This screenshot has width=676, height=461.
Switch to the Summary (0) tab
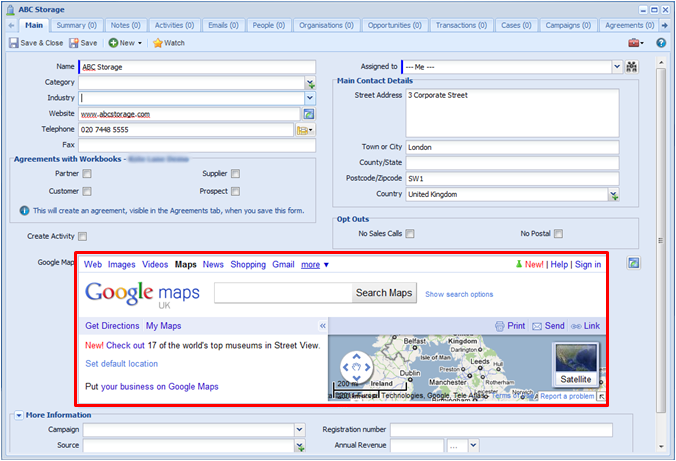click(77, 25)
